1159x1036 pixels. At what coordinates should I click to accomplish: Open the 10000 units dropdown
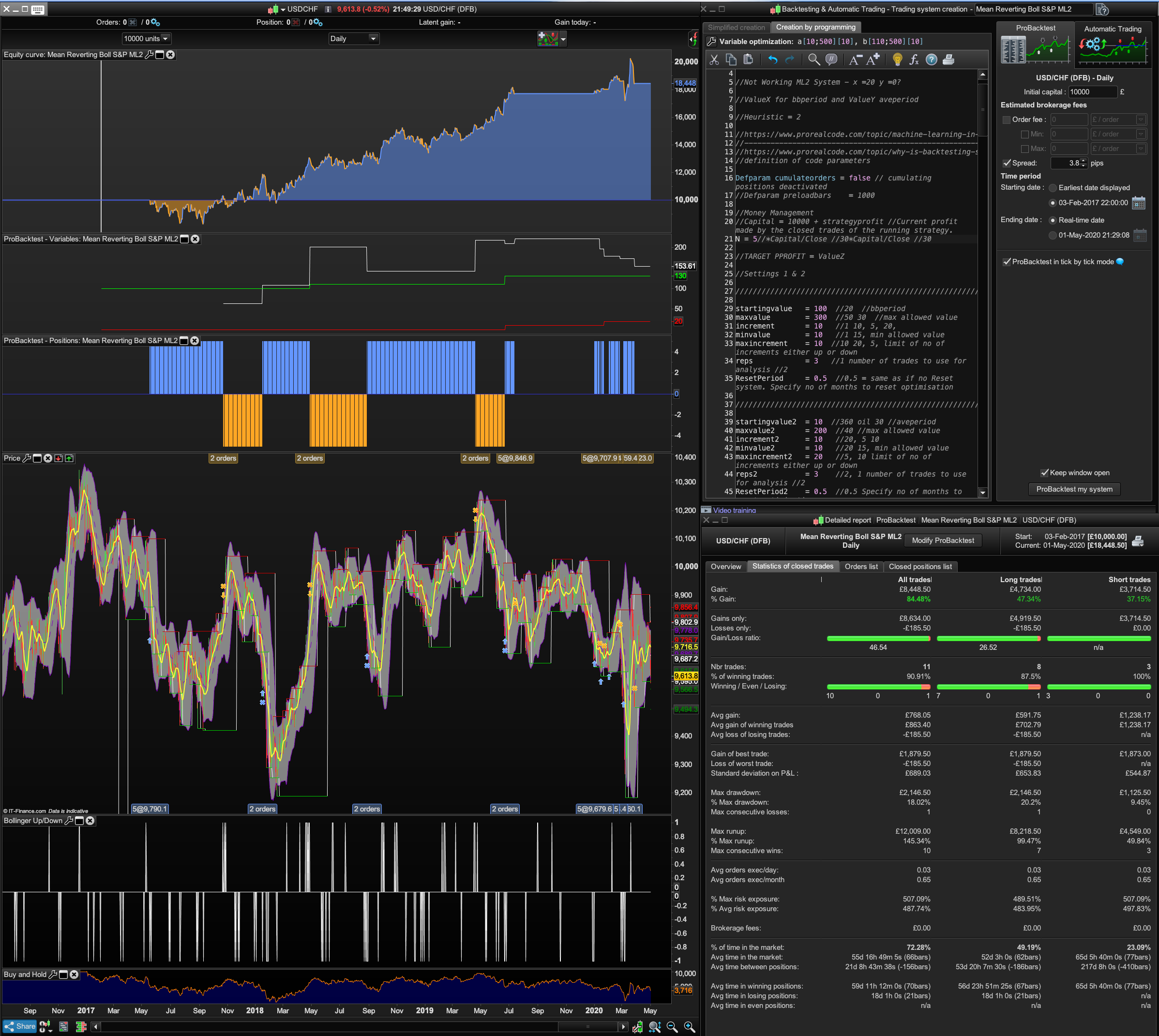tap(146, 39)
